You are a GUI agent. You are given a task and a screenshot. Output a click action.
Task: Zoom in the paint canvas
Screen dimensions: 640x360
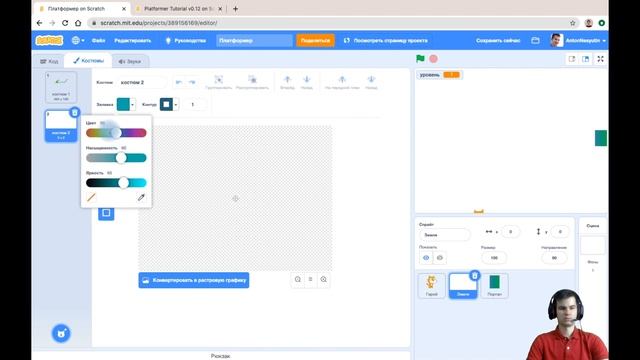324,280
